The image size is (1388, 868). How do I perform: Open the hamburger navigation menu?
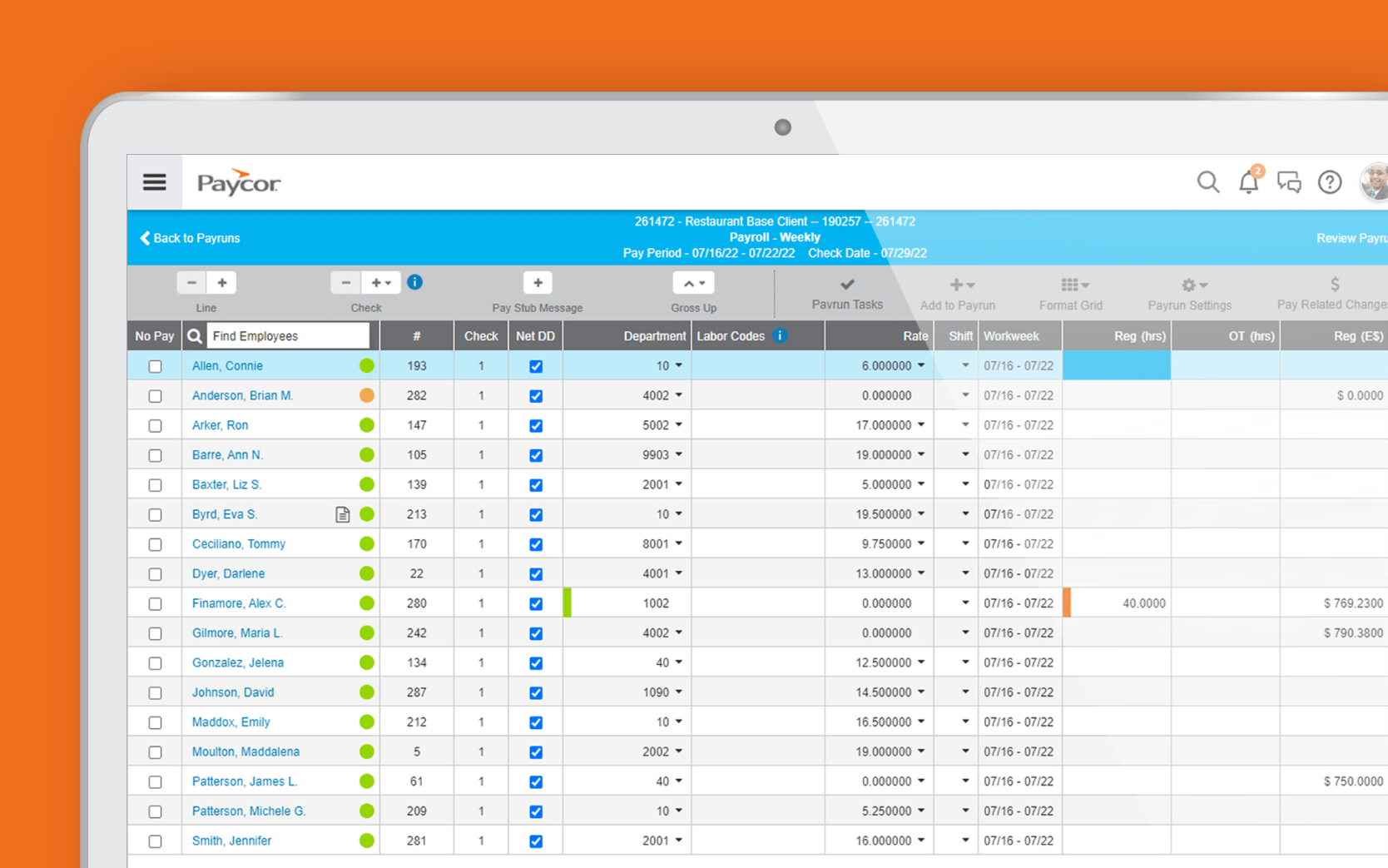154,181
